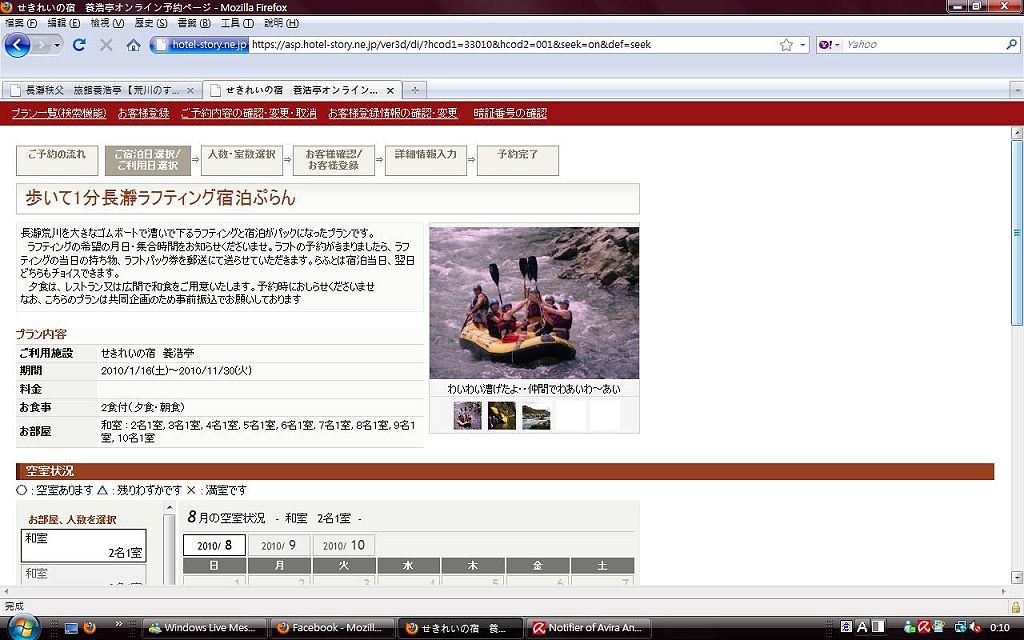Click the Windows Start orb
Image resolution: width=1024 pixels, height=640 pixels.
coord(22,627)
